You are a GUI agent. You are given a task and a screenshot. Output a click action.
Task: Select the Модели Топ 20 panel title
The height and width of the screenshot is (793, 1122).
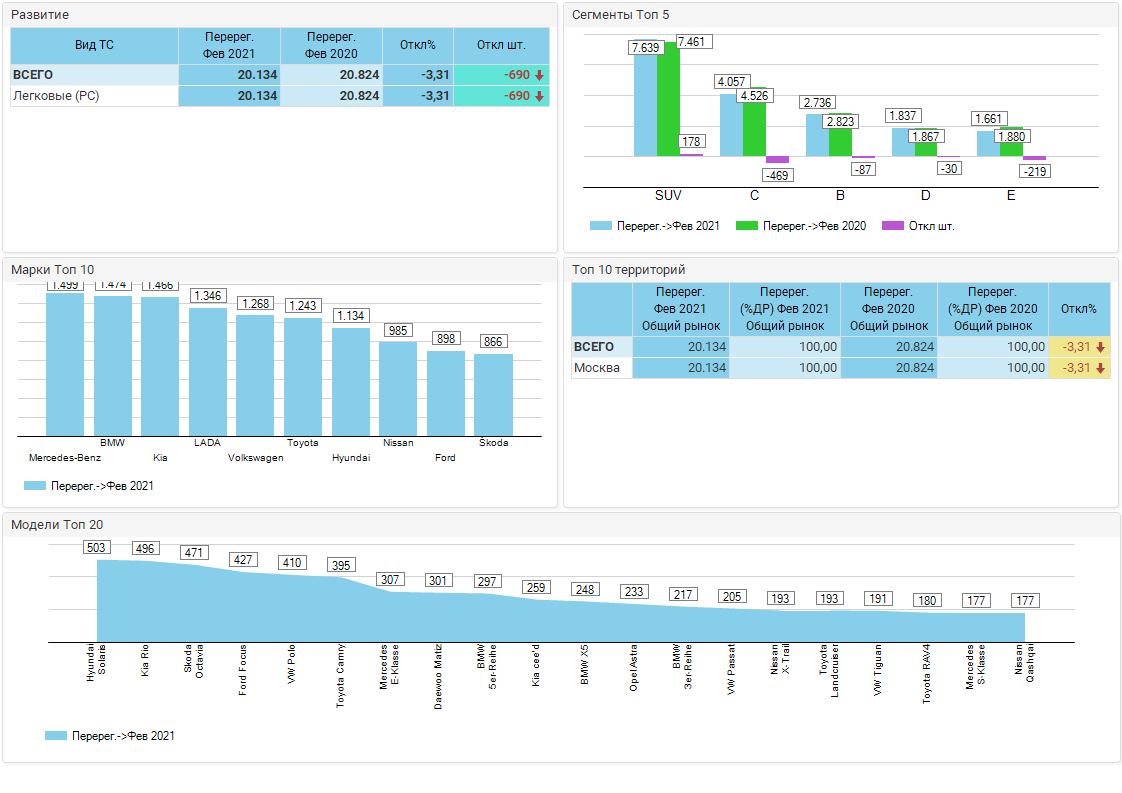coord(57,524)
